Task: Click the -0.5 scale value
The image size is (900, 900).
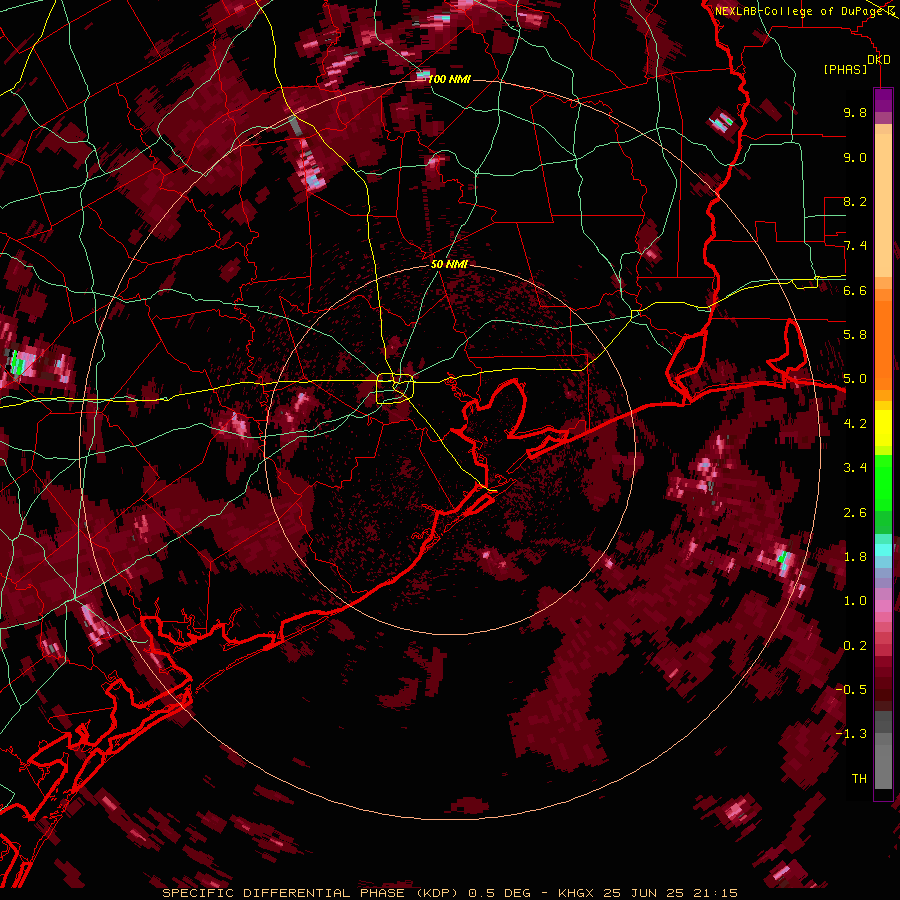Action: pos(851,690)
